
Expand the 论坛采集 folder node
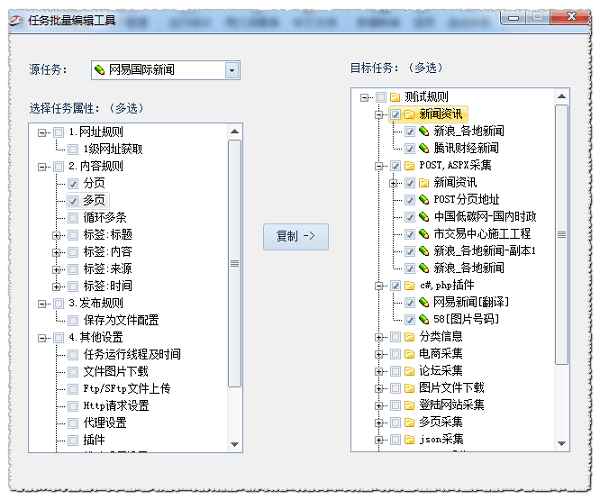[379, 370]
